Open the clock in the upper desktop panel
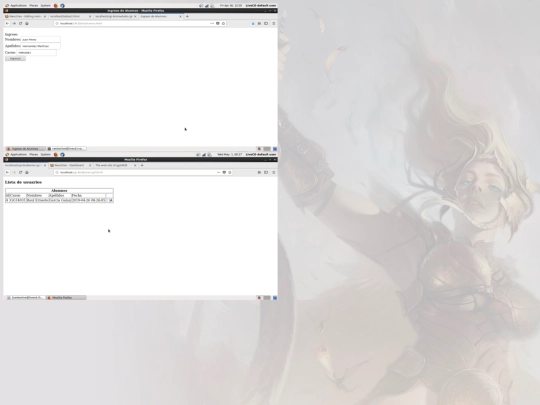The height and width of the screenshot is (405, 540). (231, 6)
